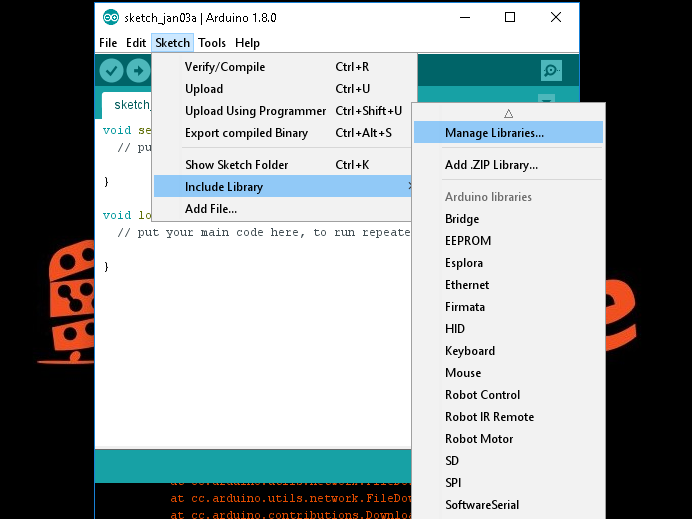The image size is (692, 519).
Task: Choose Add .ZIP Library...
Action: pos(508,165)
